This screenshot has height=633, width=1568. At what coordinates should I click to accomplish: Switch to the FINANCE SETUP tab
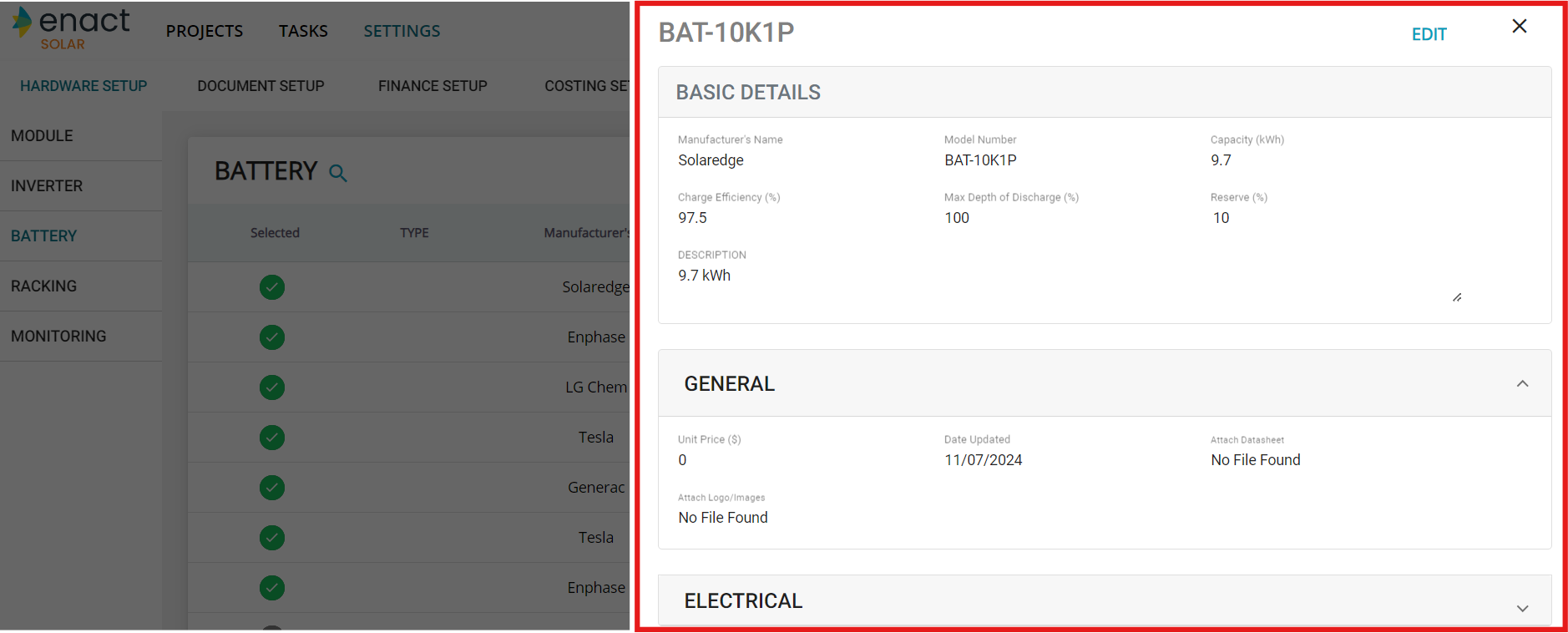pos(432,86)
